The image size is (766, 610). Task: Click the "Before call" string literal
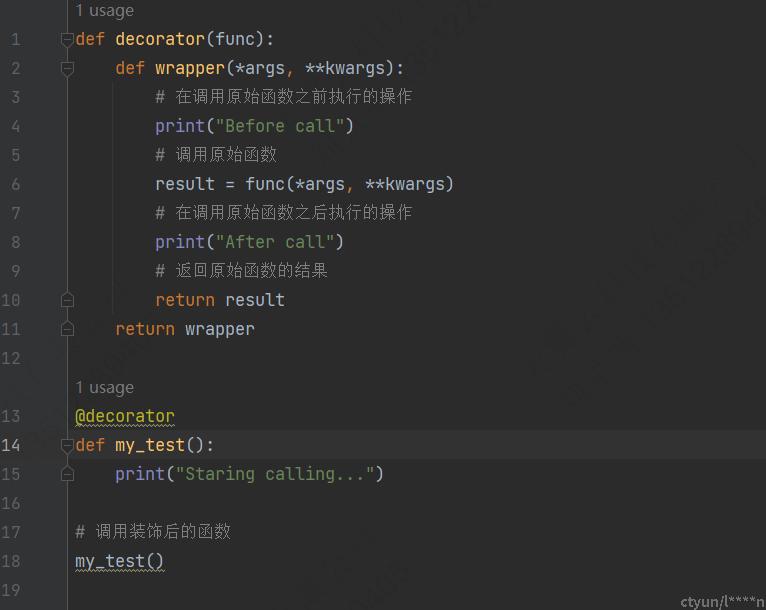[280, 126]
